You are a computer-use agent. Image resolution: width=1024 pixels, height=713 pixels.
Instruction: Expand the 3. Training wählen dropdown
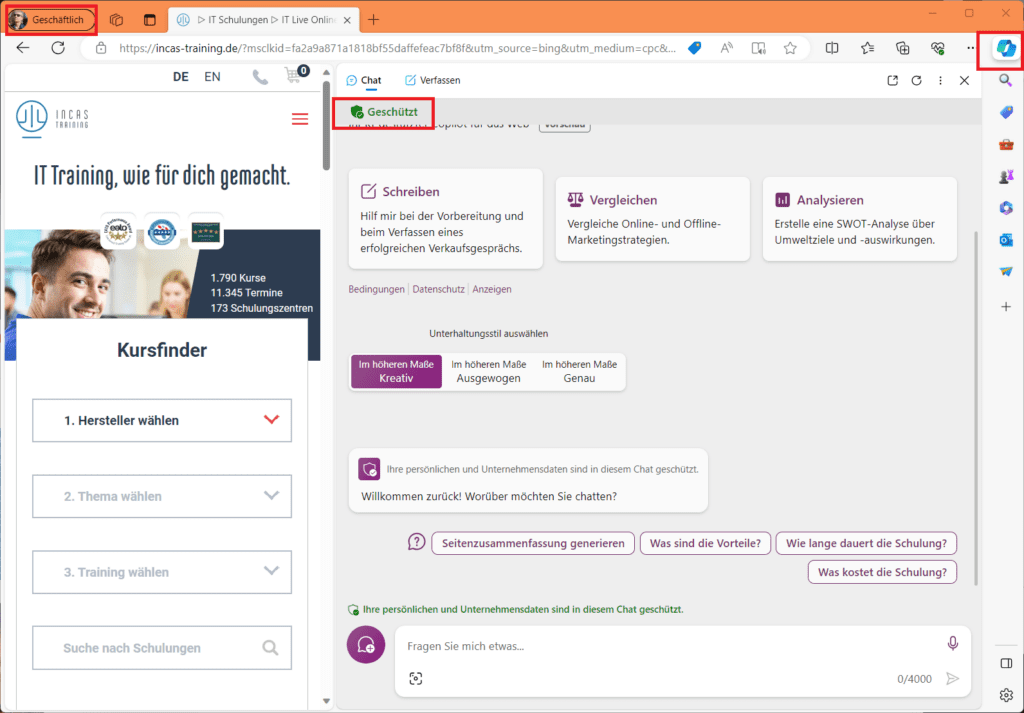[x=162, y=572]
